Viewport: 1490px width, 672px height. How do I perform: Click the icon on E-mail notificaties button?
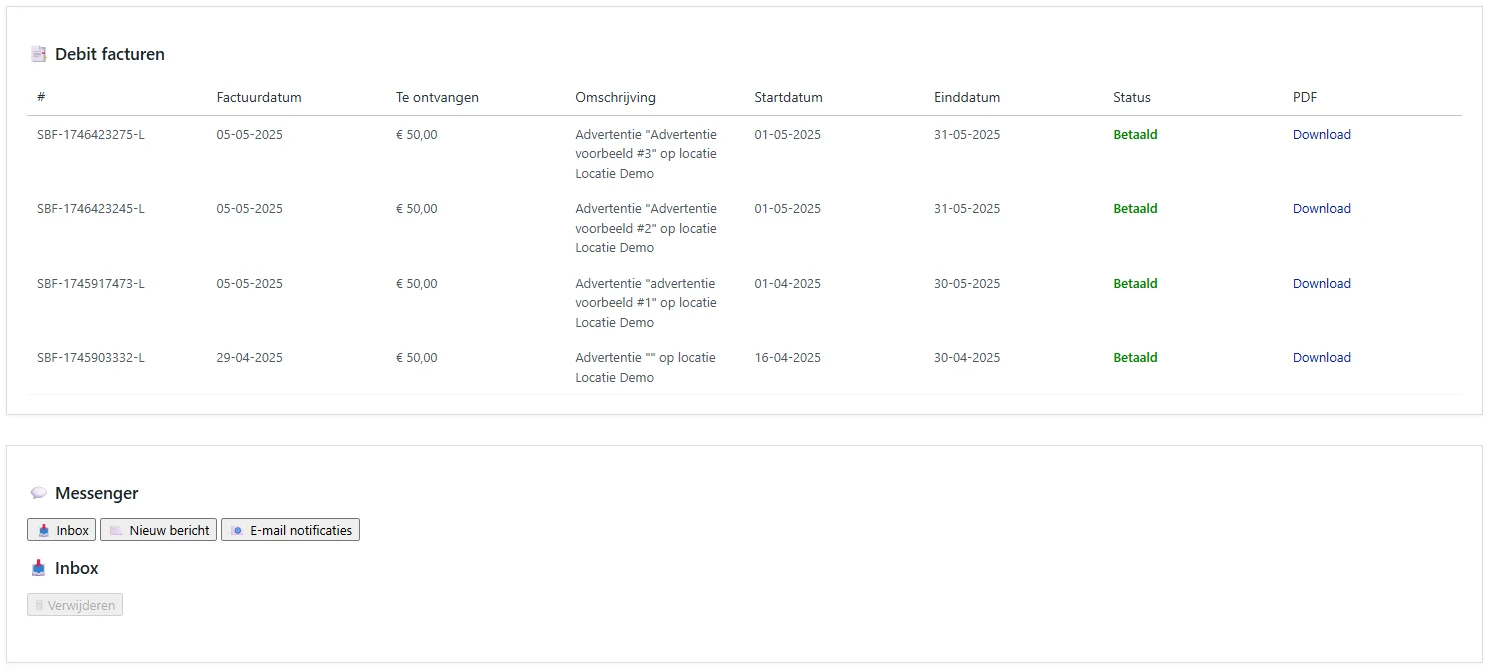tap(237, 530)
